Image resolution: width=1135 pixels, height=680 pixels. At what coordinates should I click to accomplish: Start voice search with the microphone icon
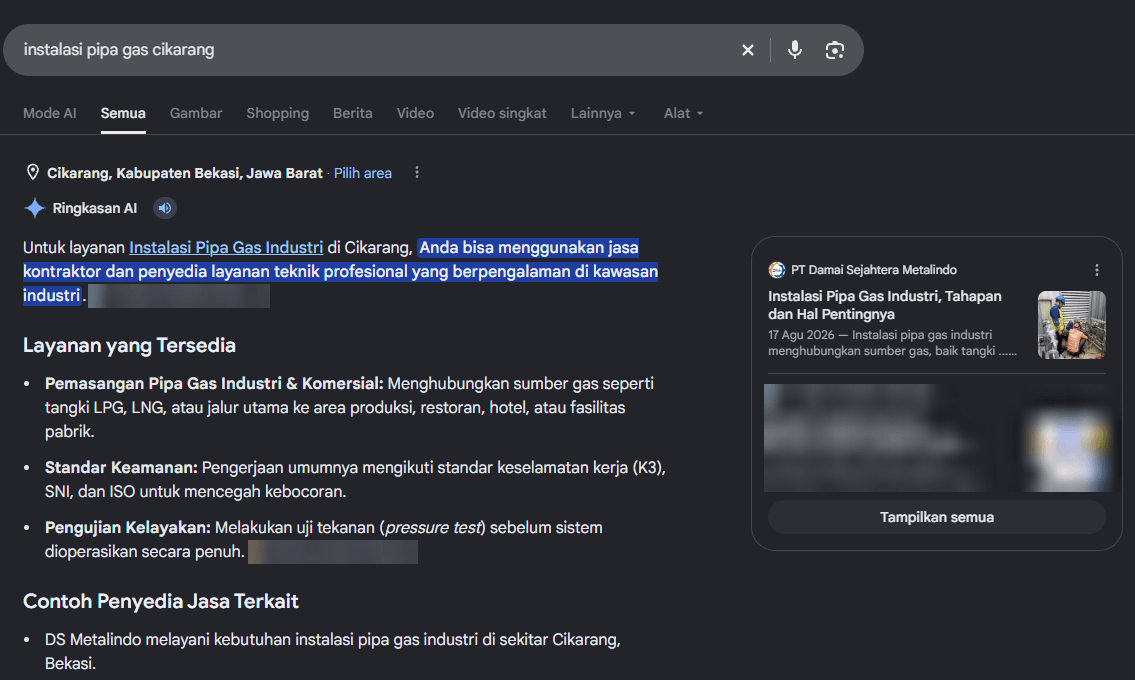click(795, 49)
